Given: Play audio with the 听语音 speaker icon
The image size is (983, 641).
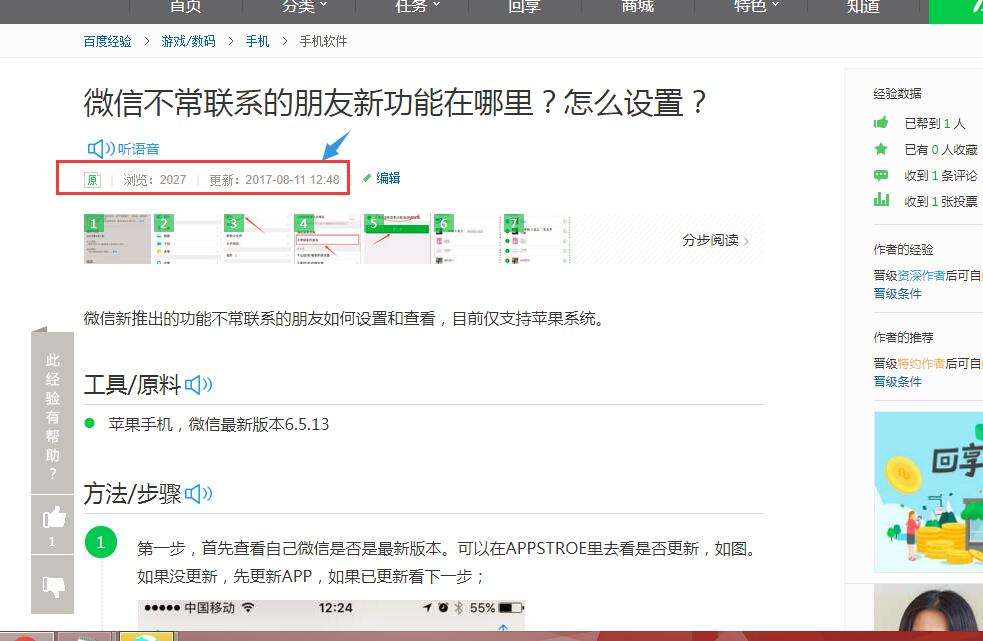Looking at the screenshot, I should 101,149.
